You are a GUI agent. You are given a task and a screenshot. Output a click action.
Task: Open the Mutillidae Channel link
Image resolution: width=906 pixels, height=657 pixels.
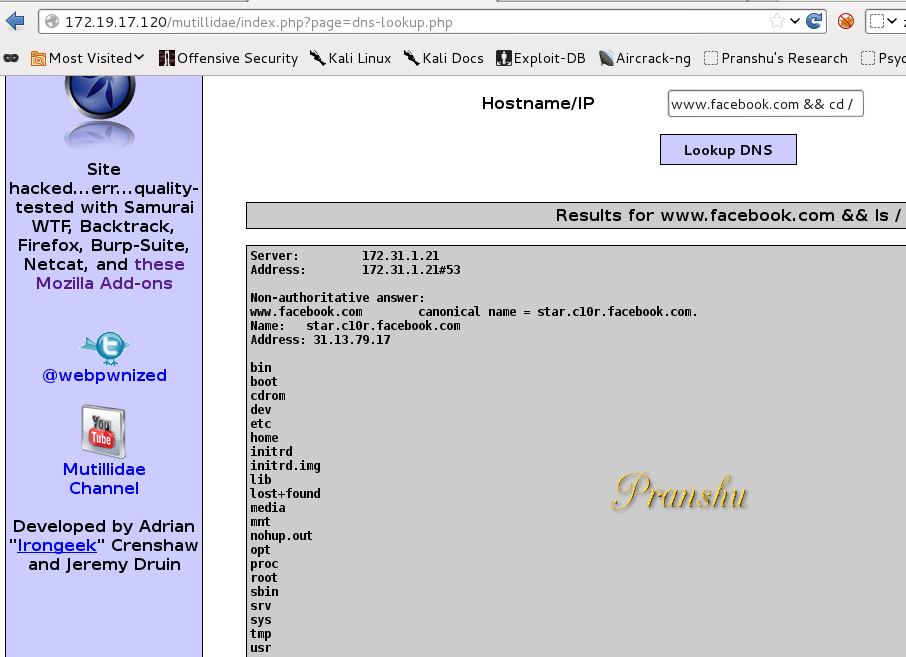pos(104,478)
